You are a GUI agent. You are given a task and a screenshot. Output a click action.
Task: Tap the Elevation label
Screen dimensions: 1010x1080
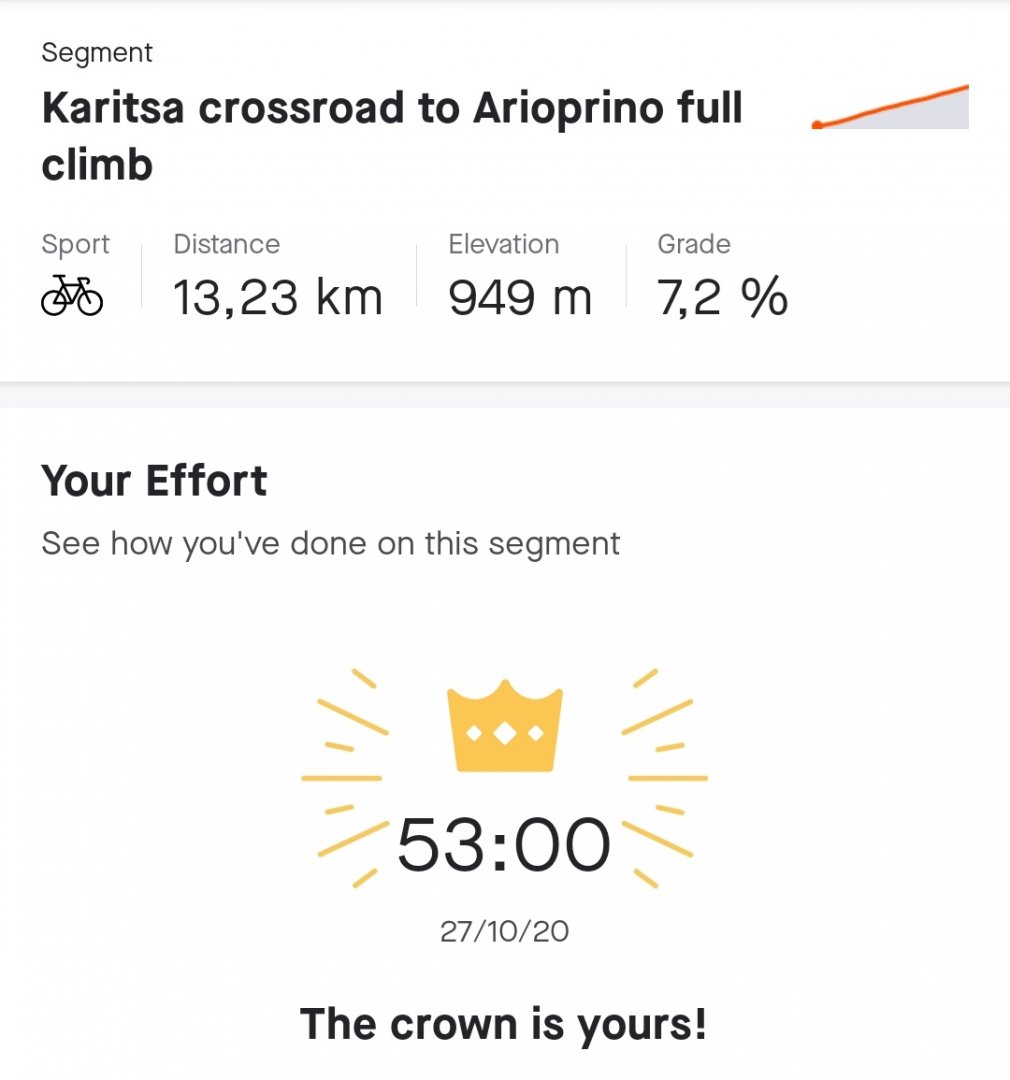point(504,244)
